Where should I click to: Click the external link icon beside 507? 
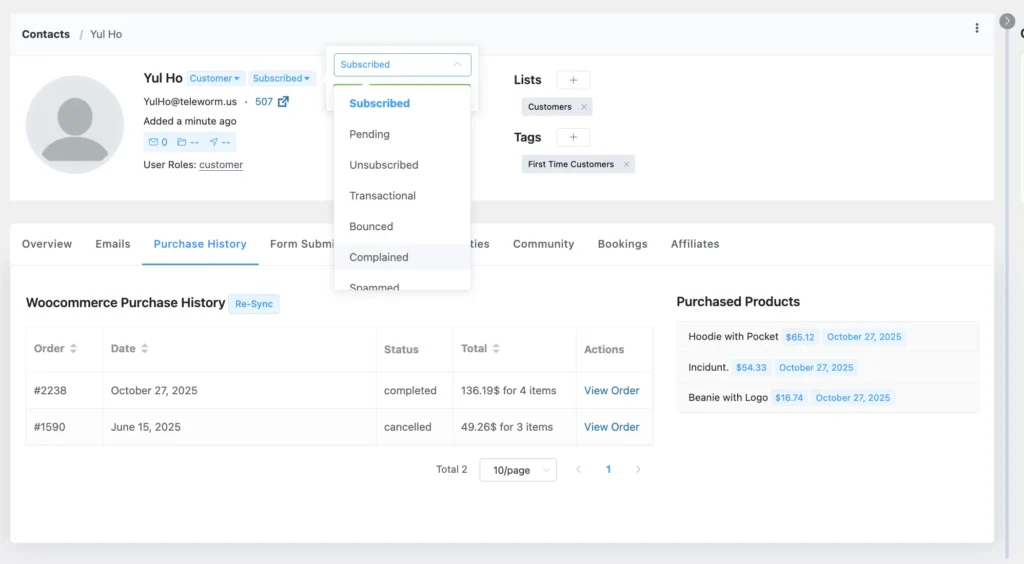(x=283, y=102)
